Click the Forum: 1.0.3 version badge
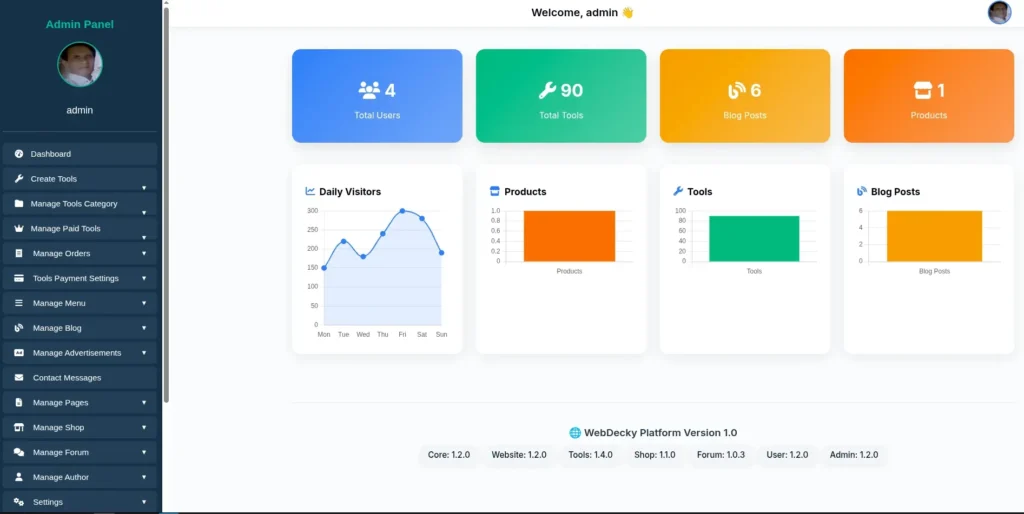 [x=720, y=455]
